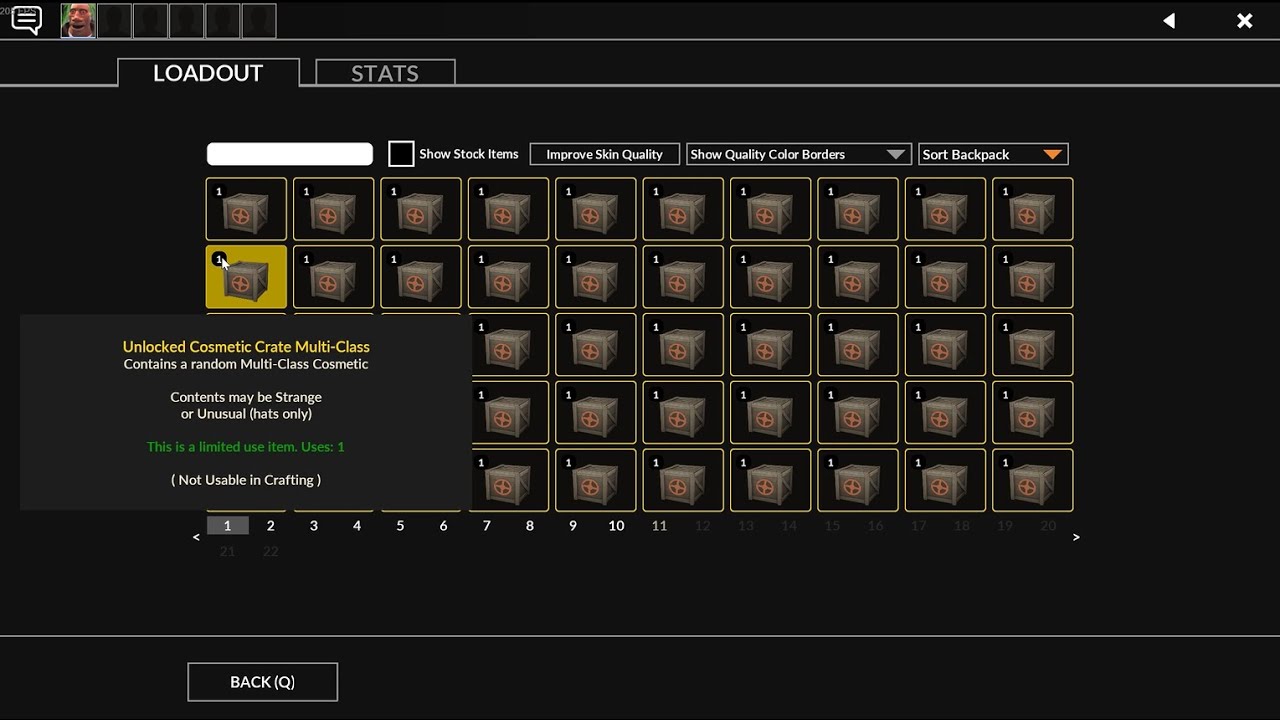
Task: Select second crate in the second row
Action: [334, 277]
